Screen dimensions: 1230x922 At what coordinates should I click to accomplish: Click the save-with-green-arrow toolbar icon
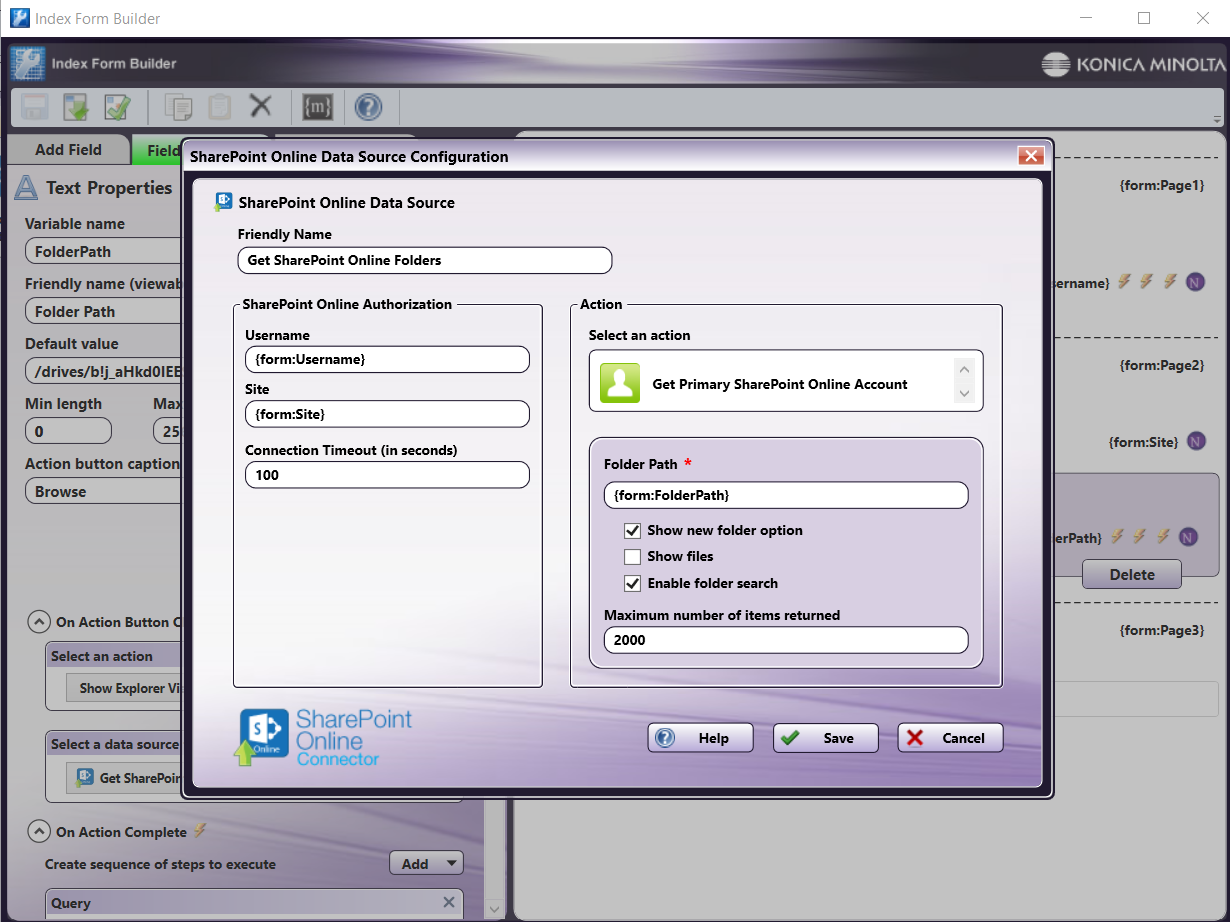[x=76, y=106]
